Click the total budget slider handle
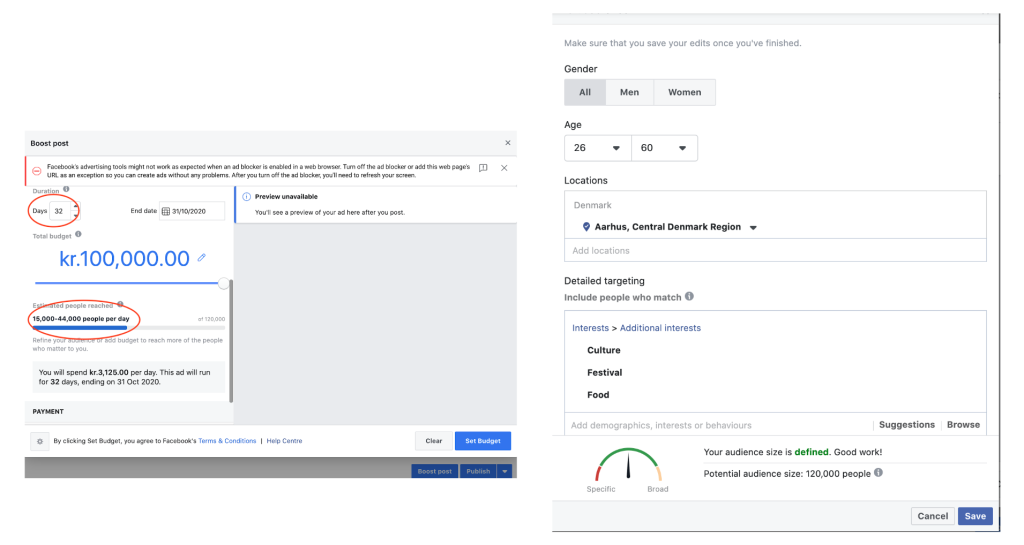 point(224,283)
